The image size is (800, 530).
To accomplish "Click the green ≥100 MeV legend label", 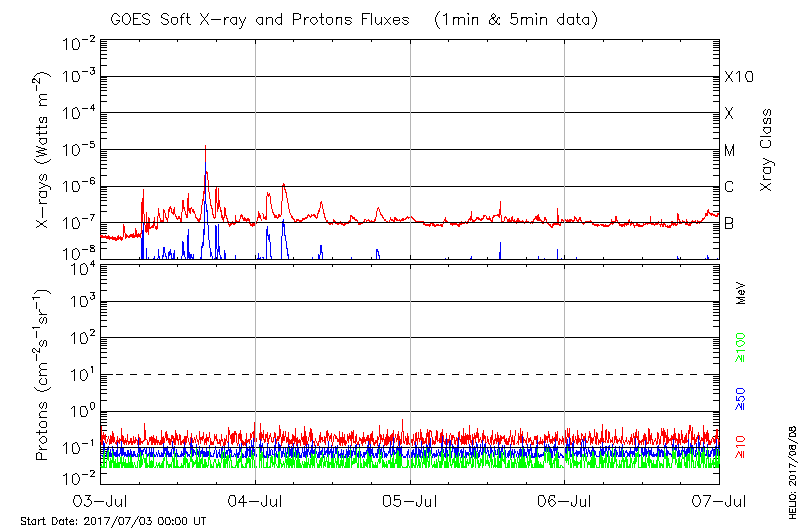I will 741,346.
